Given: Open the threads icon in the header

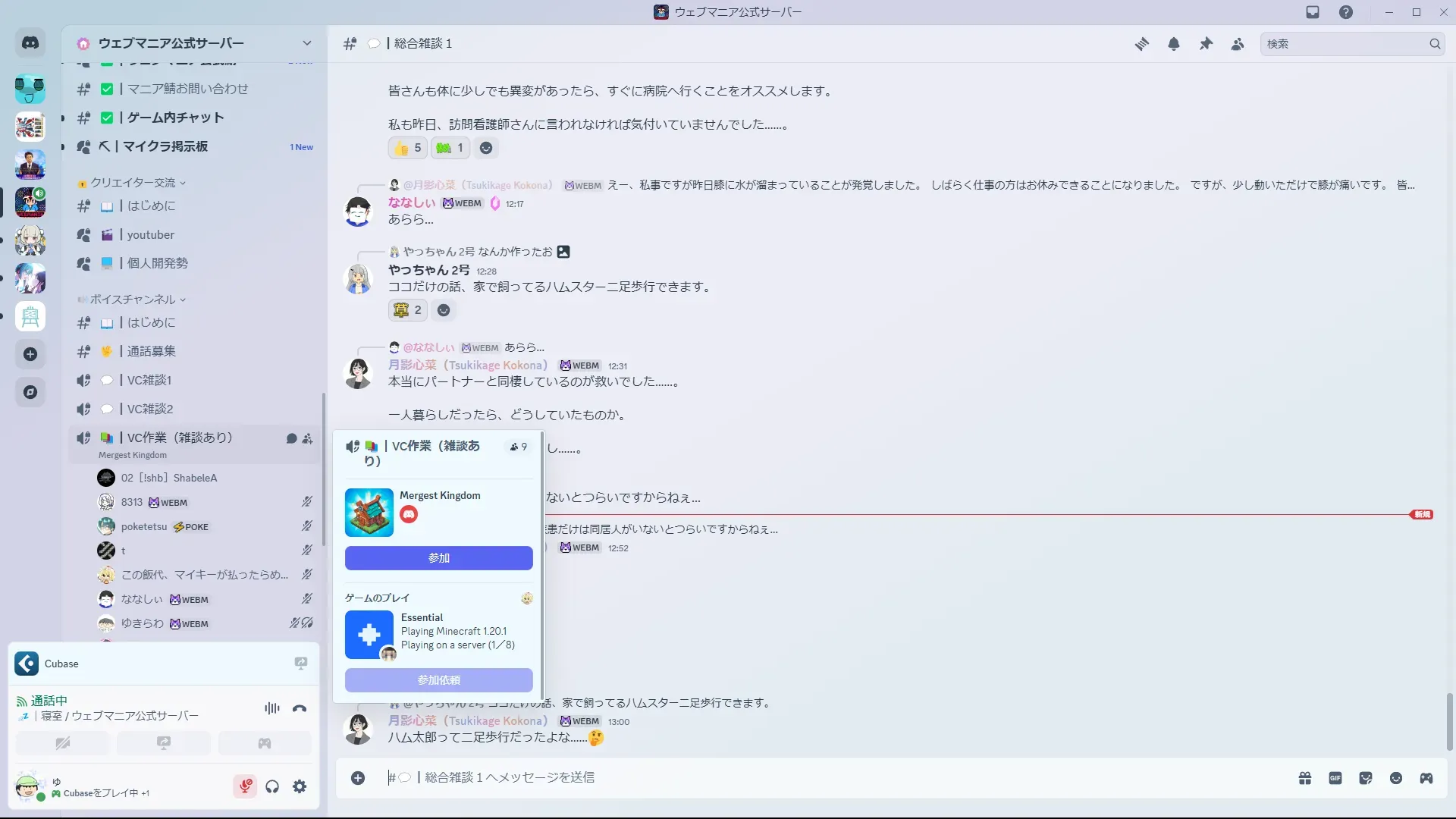Looking at the screenshot, I should (x=1141, y=44).
